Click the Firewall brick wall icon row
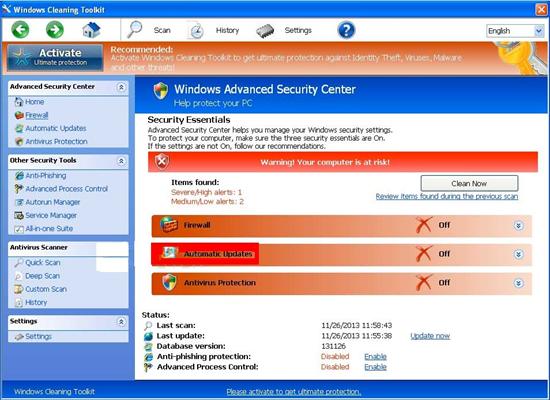 pos(342,225)
